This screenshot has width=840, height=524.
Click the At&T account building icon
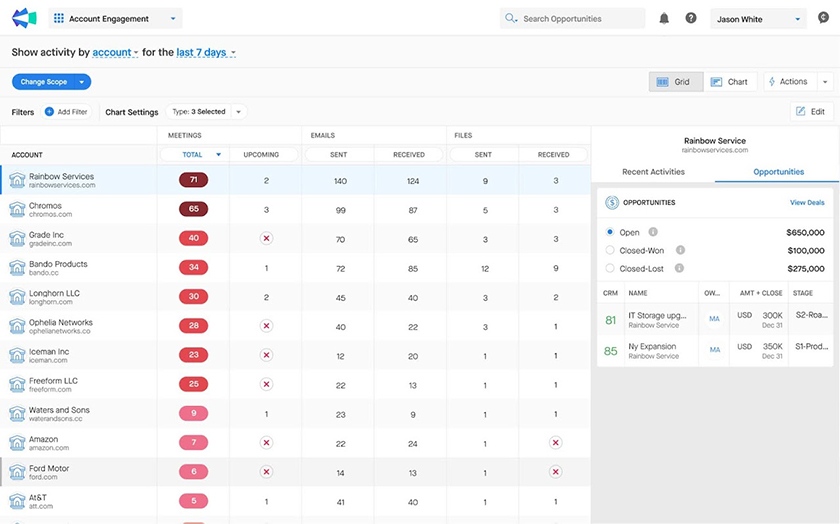click(17, 501)
